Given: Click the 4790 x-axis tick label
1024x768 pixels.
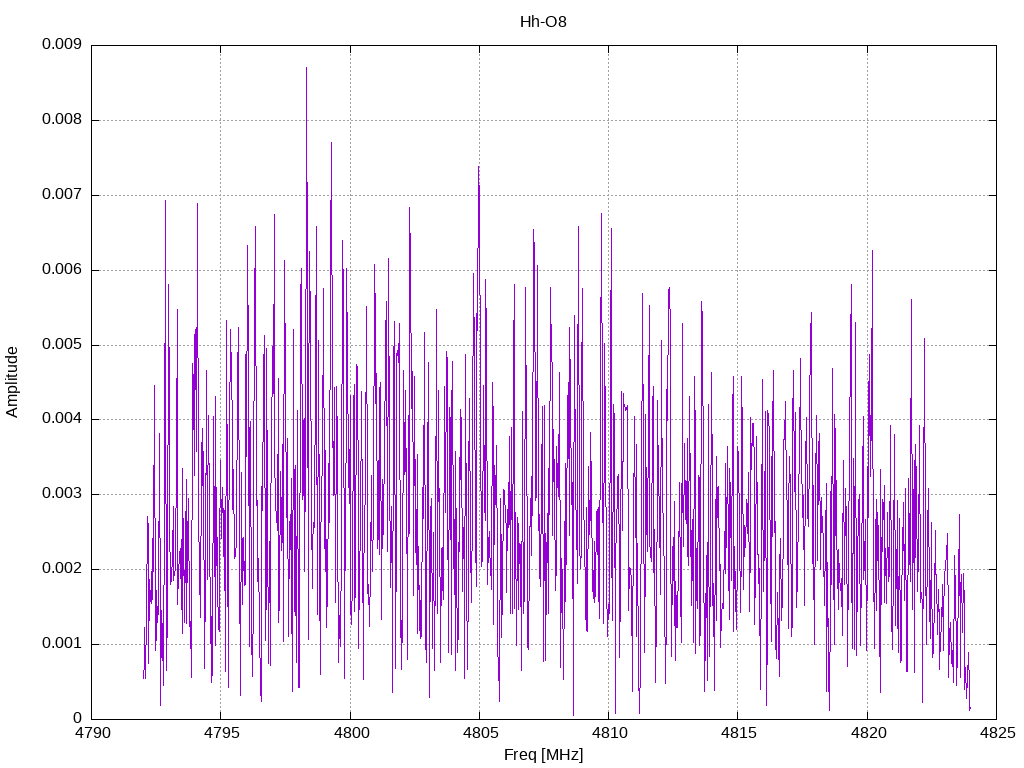Looking at the screenshot, I should pos(92,733).
